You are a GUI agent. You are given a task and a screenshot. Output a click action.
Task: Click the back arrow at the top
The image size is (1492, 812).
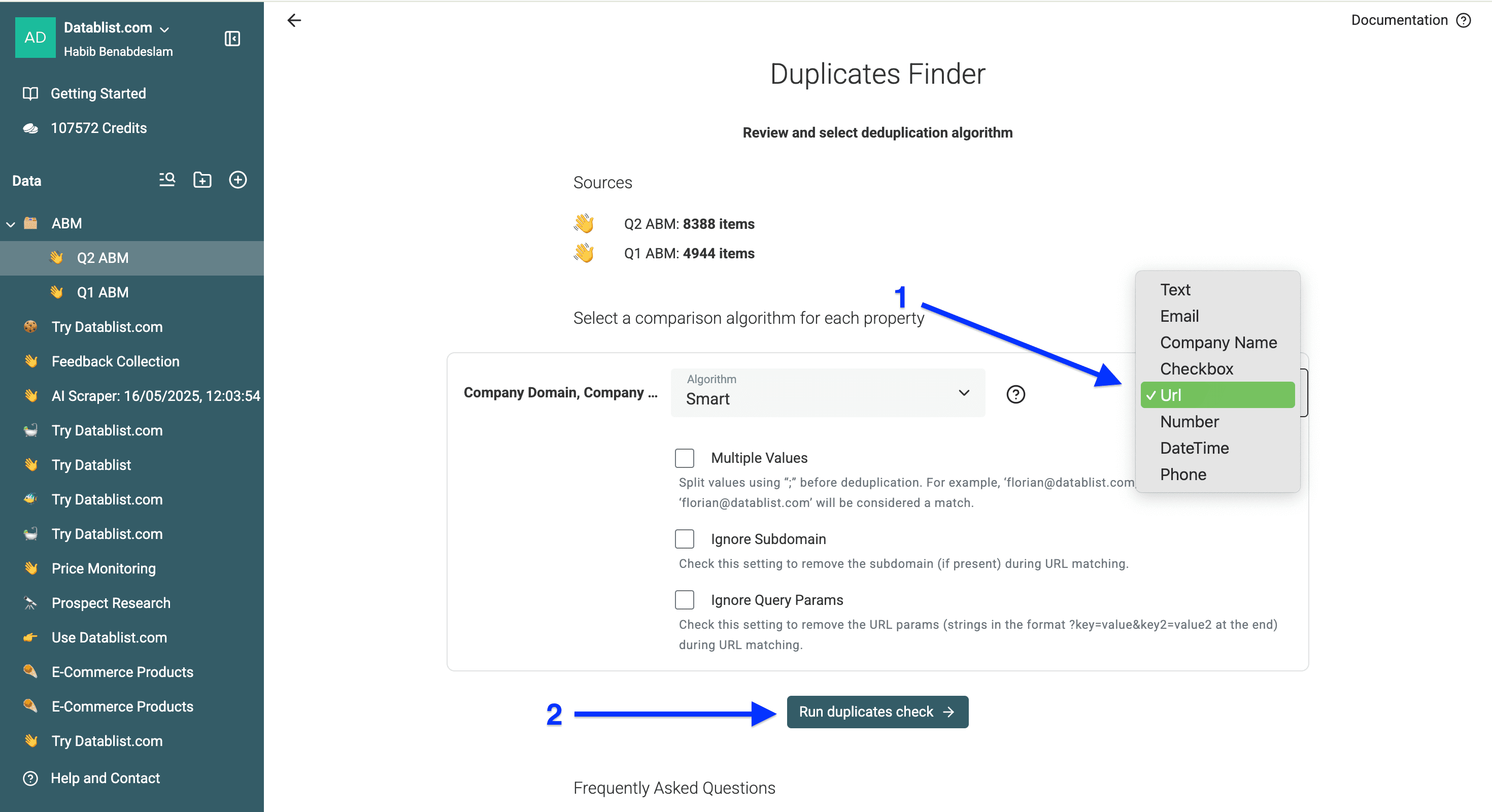point(294,20)
